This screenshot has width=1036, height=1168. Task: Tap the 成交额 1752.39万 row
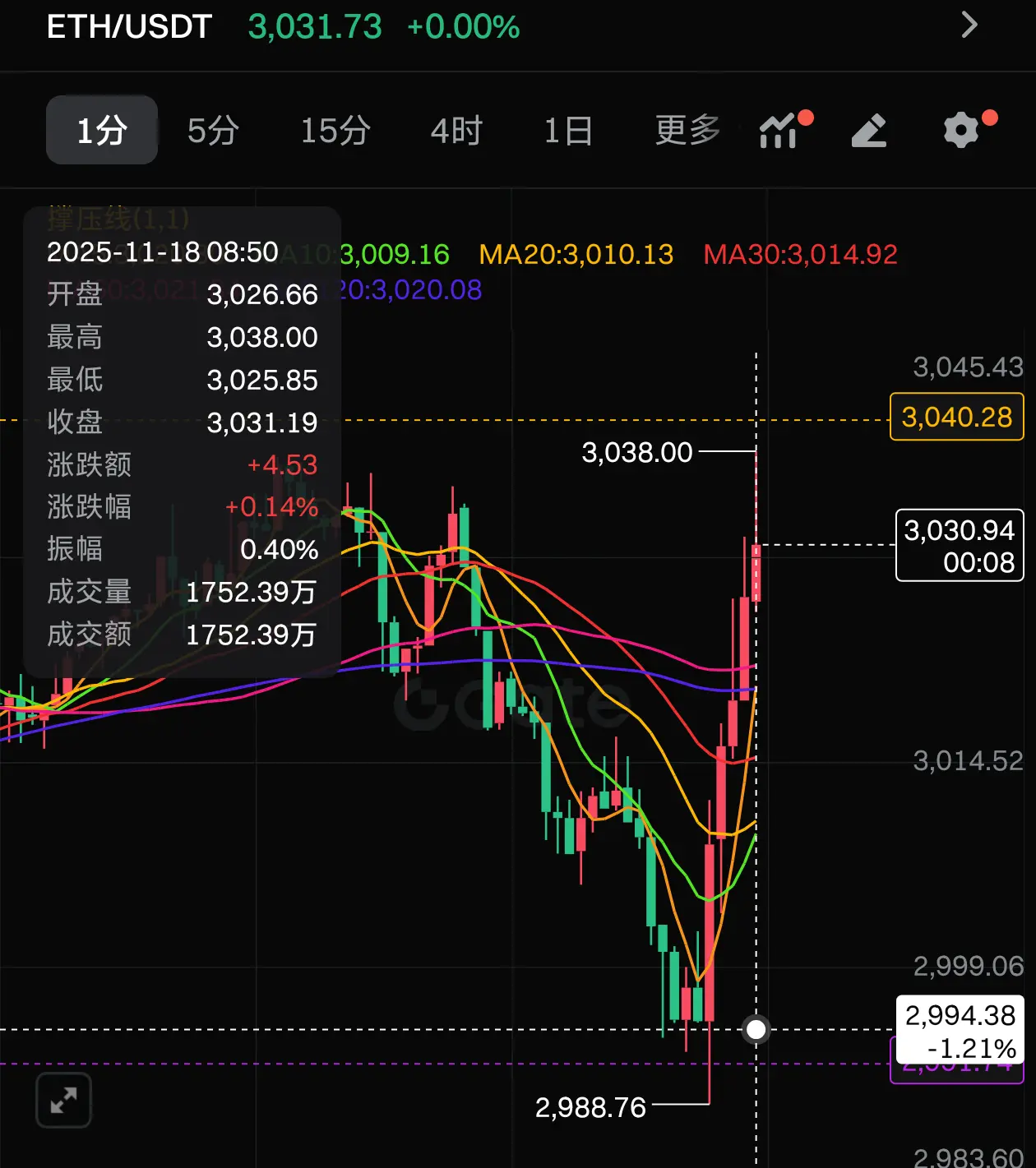[x=182, y=635]
